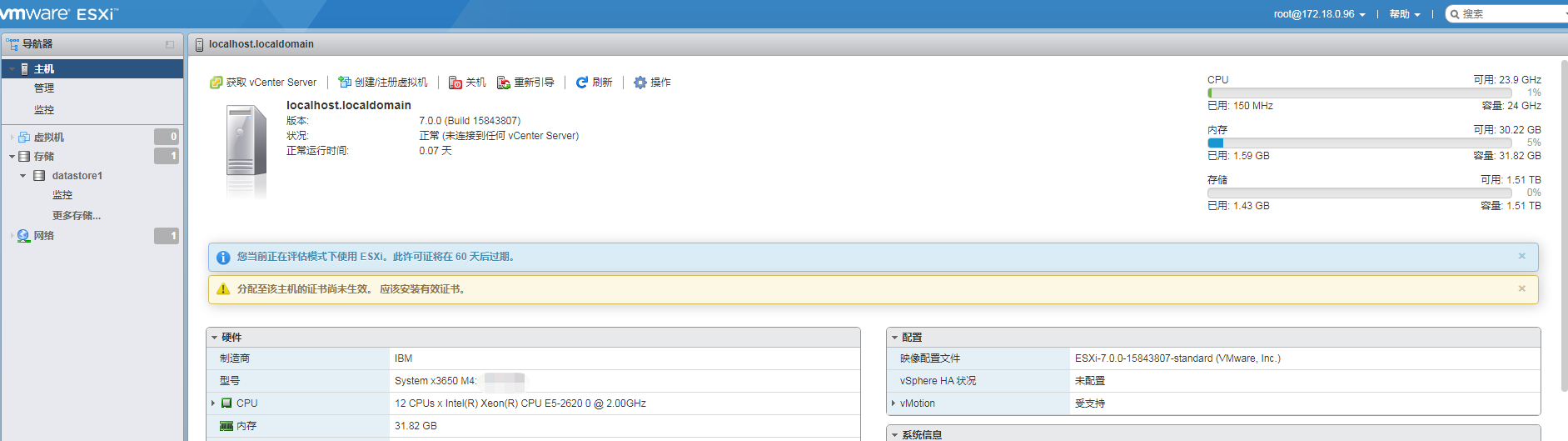Click the 存储 count badge 1
Screen dimensions: 1568x441
point(167,156)
